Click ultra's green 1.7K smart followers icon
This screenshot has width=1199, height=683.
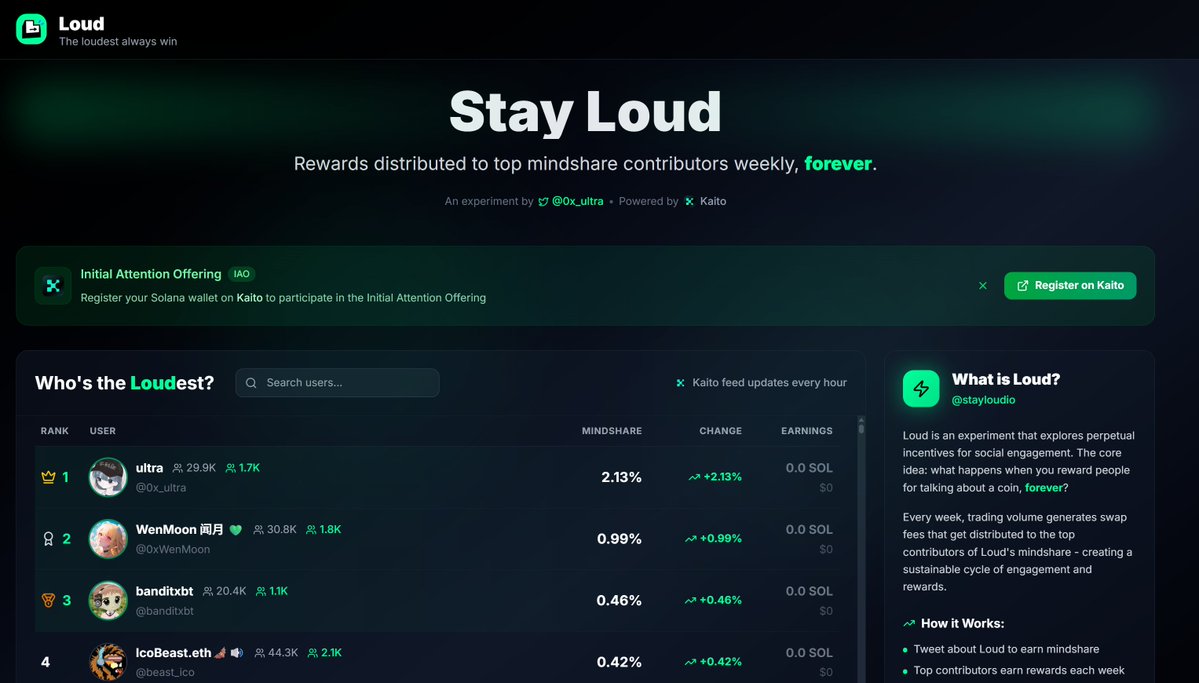point(230,468)
